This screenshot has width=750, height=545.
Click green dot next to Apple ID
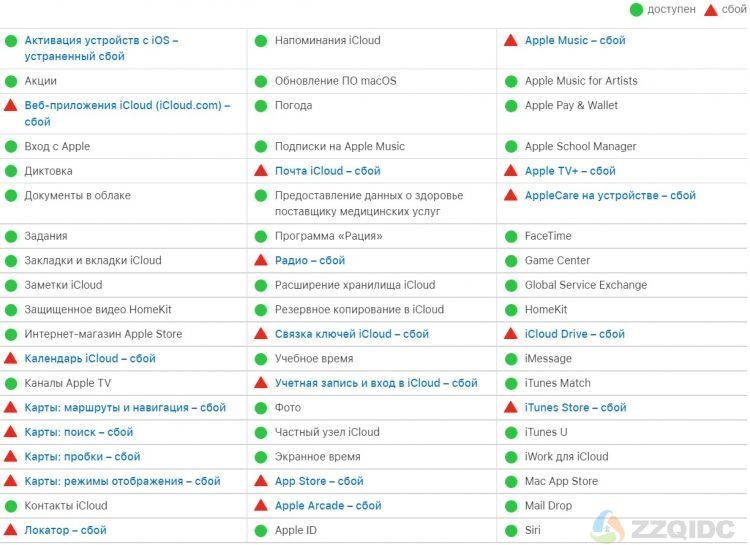pos(261,531)
